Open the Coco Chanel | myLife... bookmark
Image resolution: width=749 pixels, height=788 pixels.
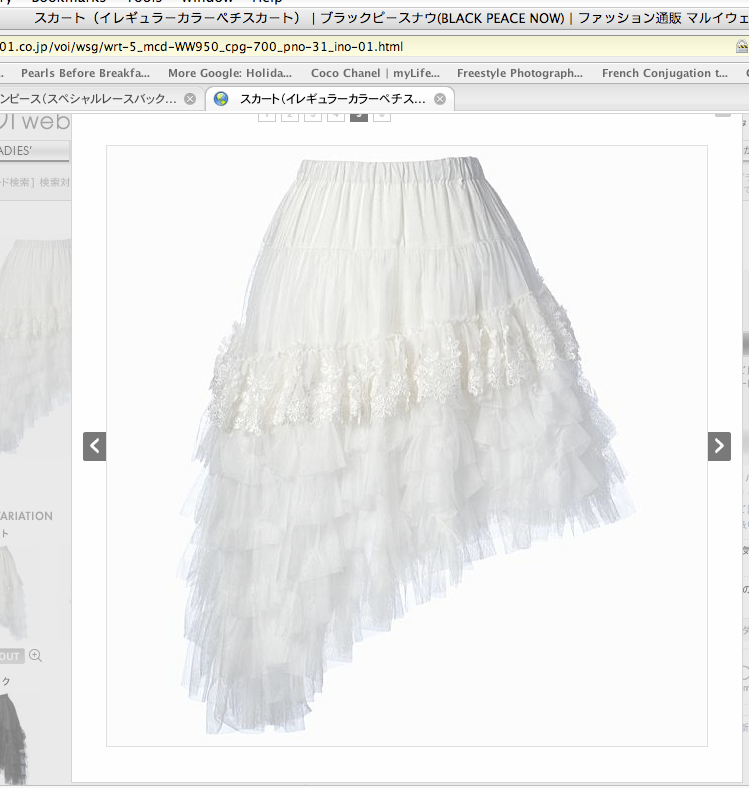point(375,73)
